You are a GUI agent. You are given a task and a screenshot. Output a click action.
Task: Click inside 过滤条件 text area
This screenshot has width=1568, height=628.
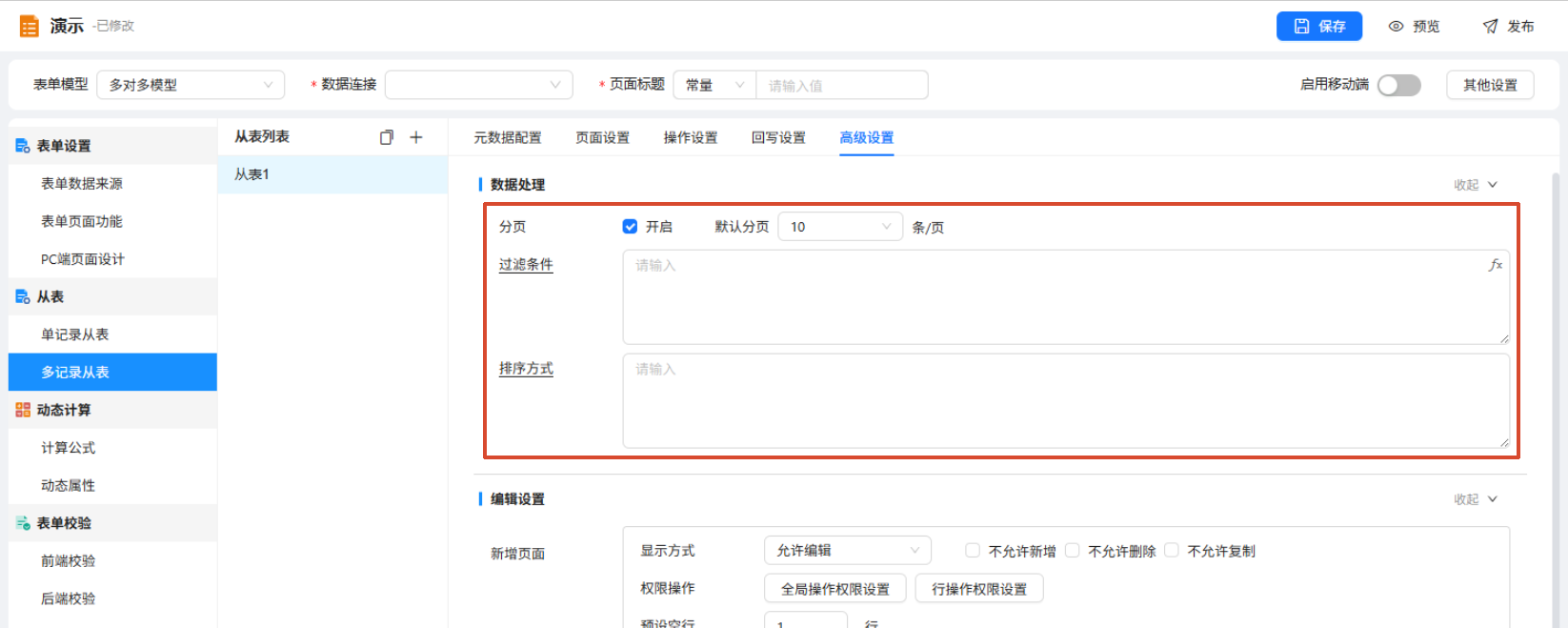tap(1066, 297)
